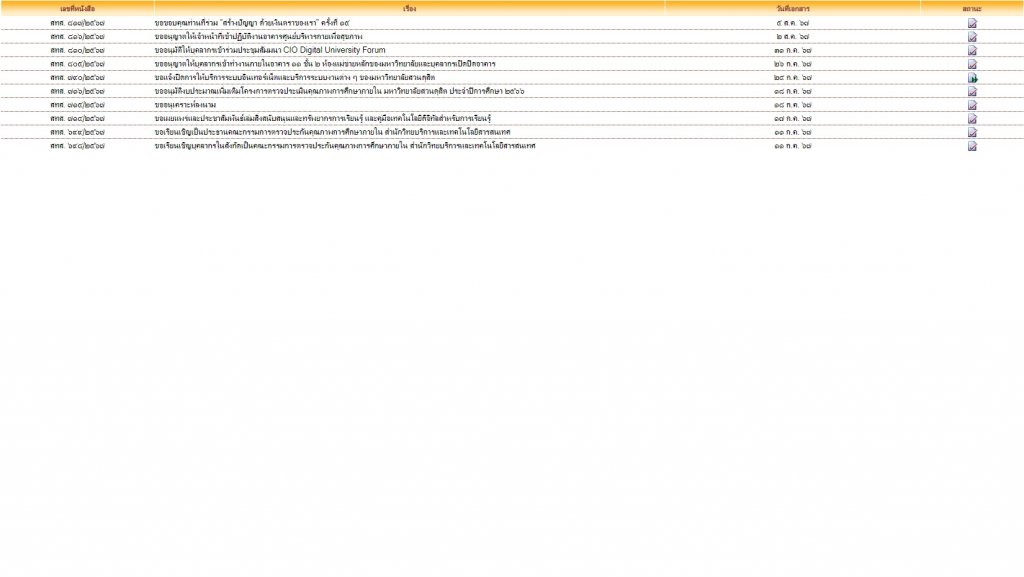Click the date cell ๓๑ ก.ค. ๖๗

tap(792, 50)
